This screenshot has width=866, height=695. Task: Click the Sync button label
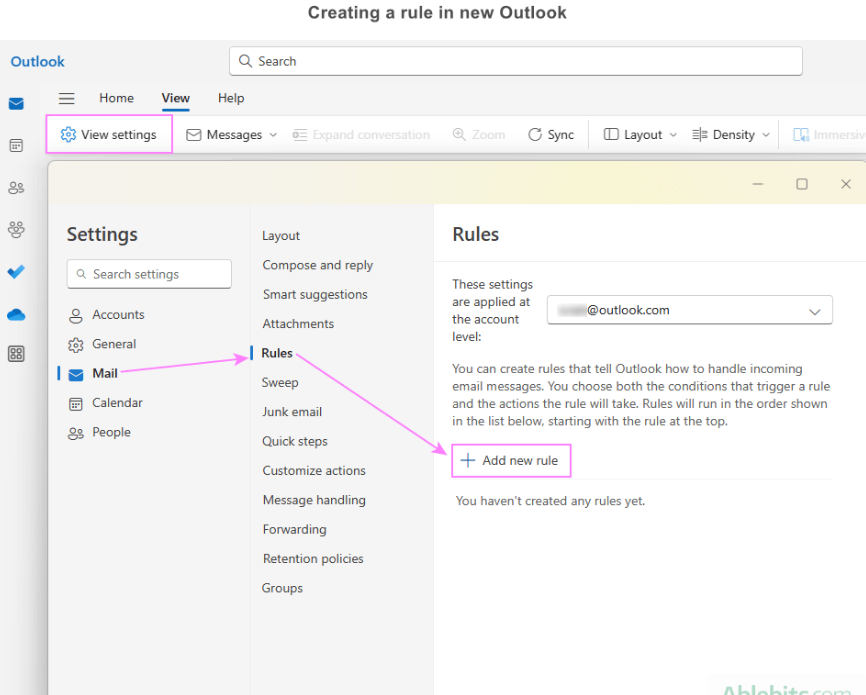561,135
